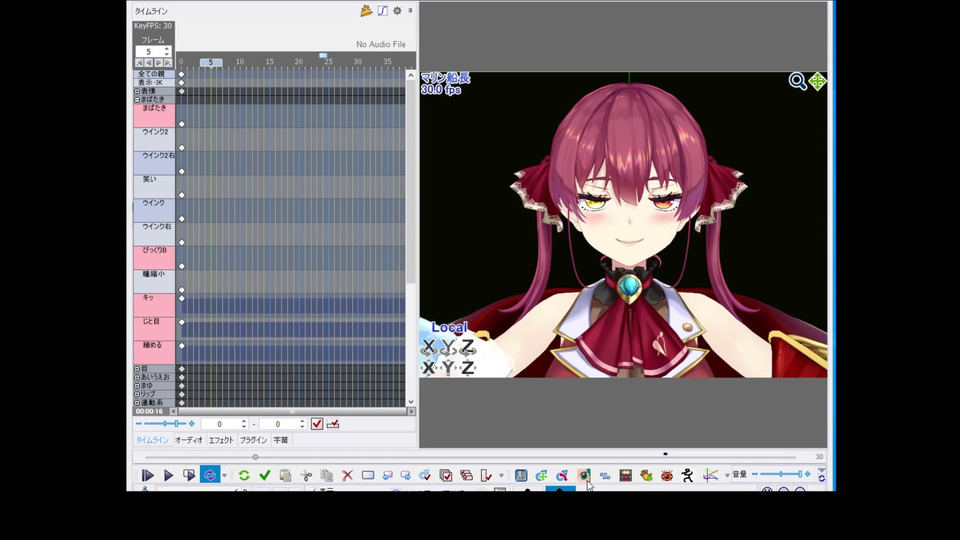Image resolution: width=960 pixels, height=540 pixels.
Task: Open dropdown arrow after axis graph icon
Action: point(727,475)
